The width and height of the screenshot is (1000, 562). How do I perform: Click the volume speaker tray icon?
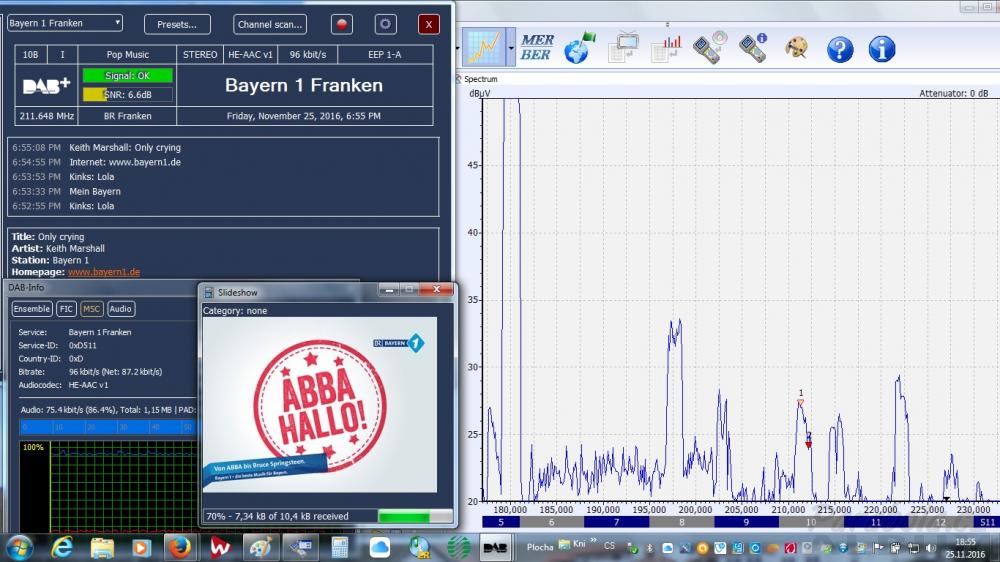click(x=930, y=548)
